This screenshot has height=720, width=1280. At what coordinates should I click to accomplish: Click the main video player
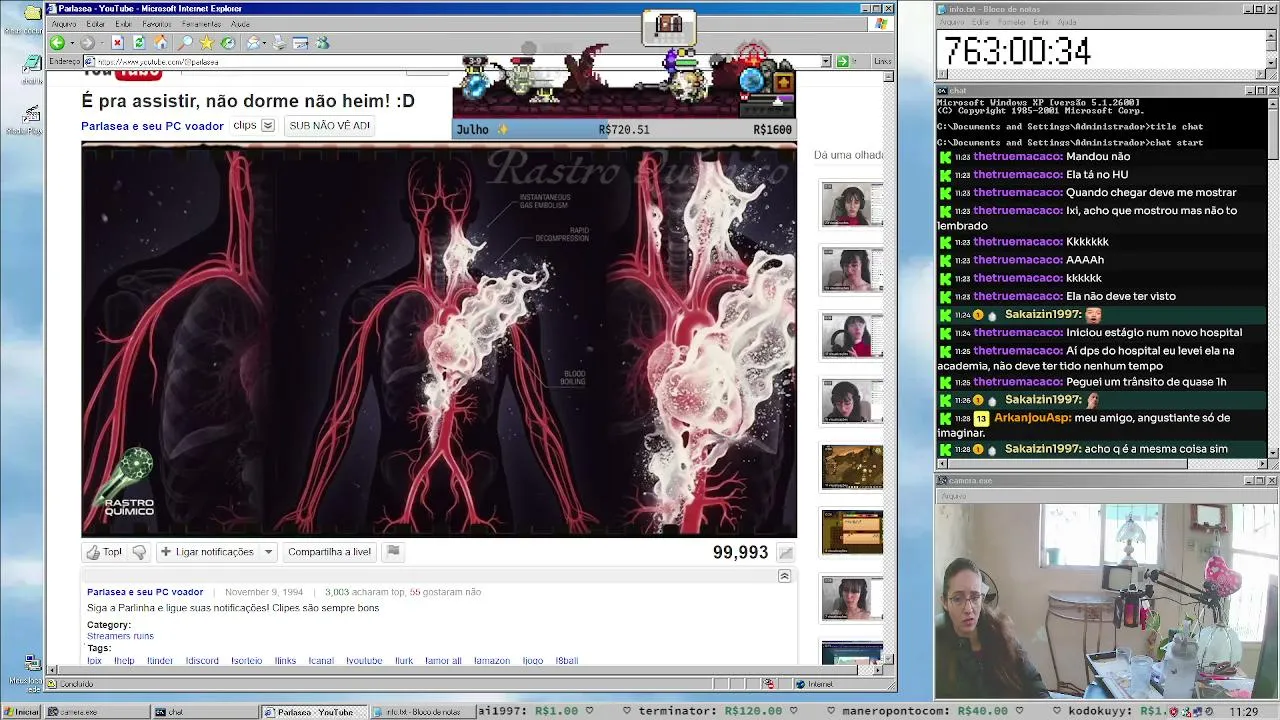(439, 340)
